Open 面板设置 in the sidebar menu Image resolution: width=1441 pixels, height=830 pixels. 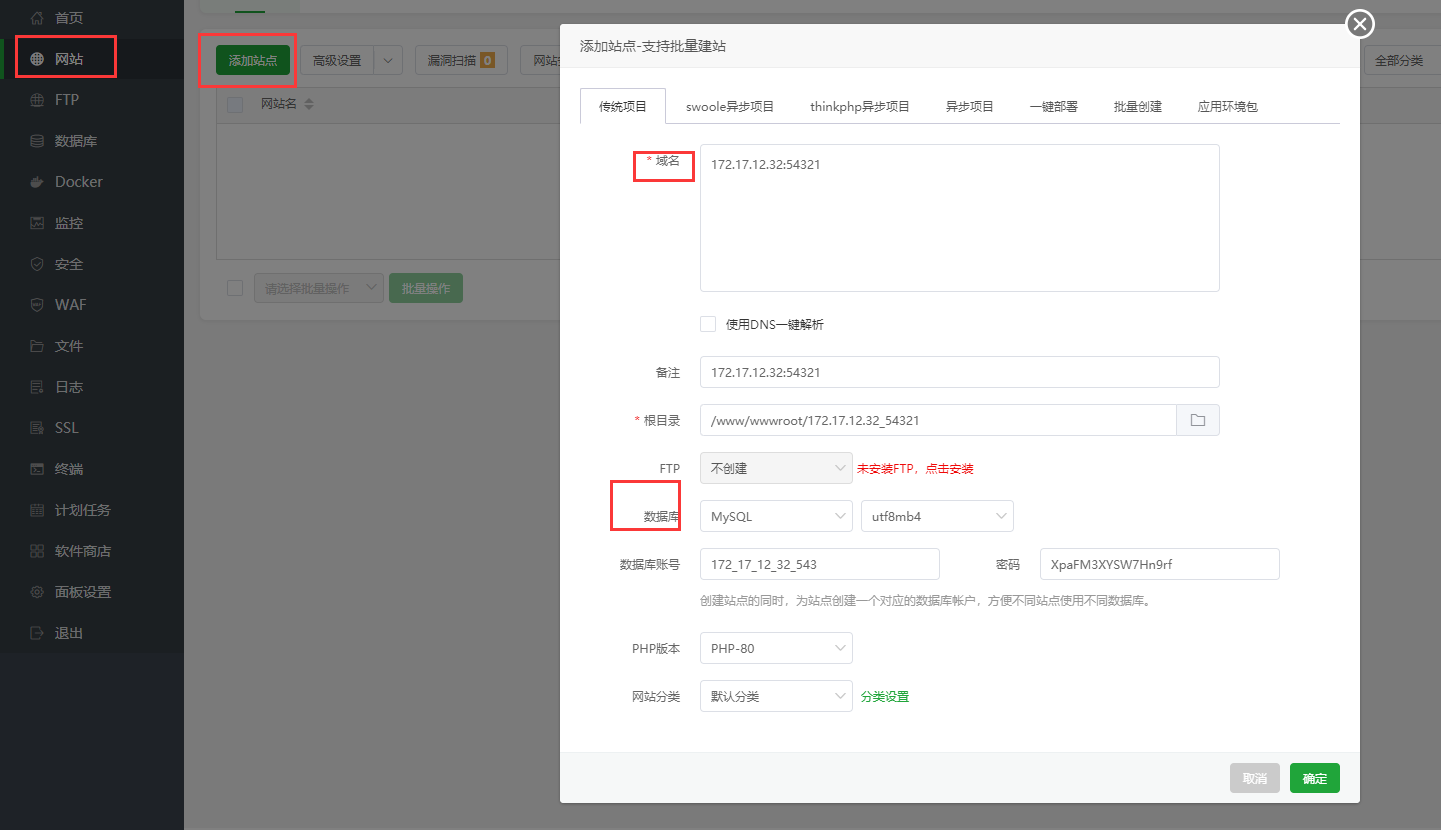[83, 592]
